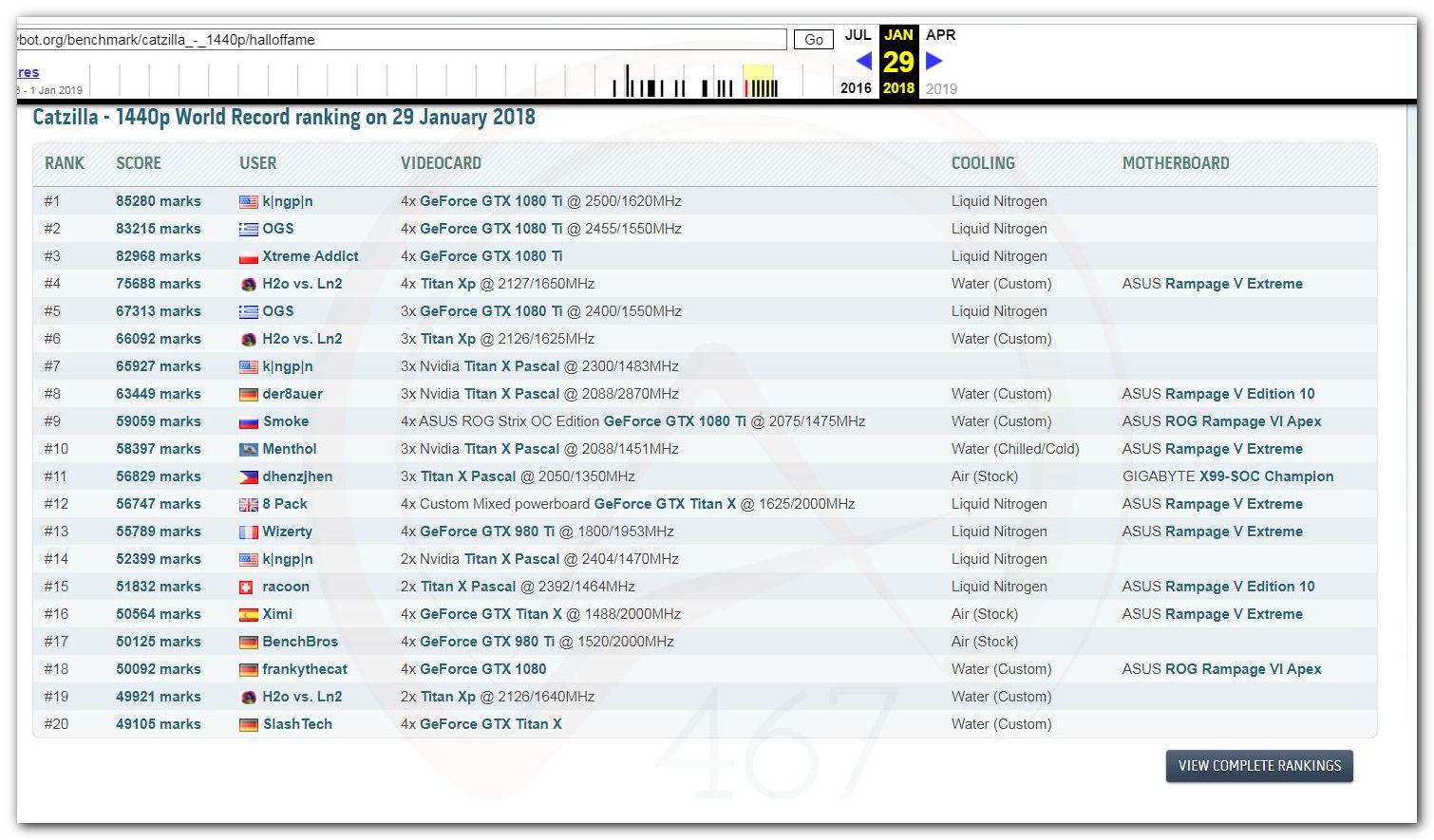1434x840 pixels.
Task: Click the Swiss flag beside racoon
Action: click(246, 588)
